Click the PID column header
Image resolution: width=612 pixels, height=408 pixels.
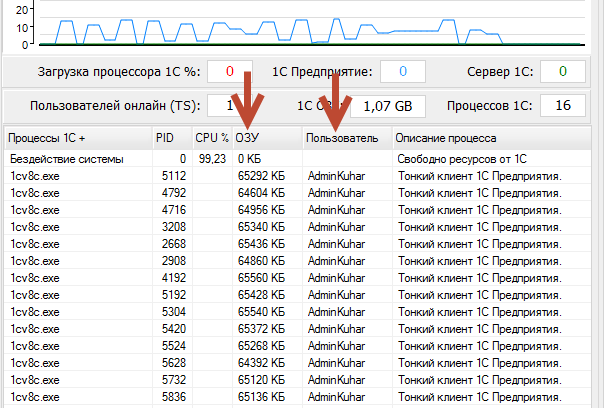pyautogui.click(x=169, y=138)
